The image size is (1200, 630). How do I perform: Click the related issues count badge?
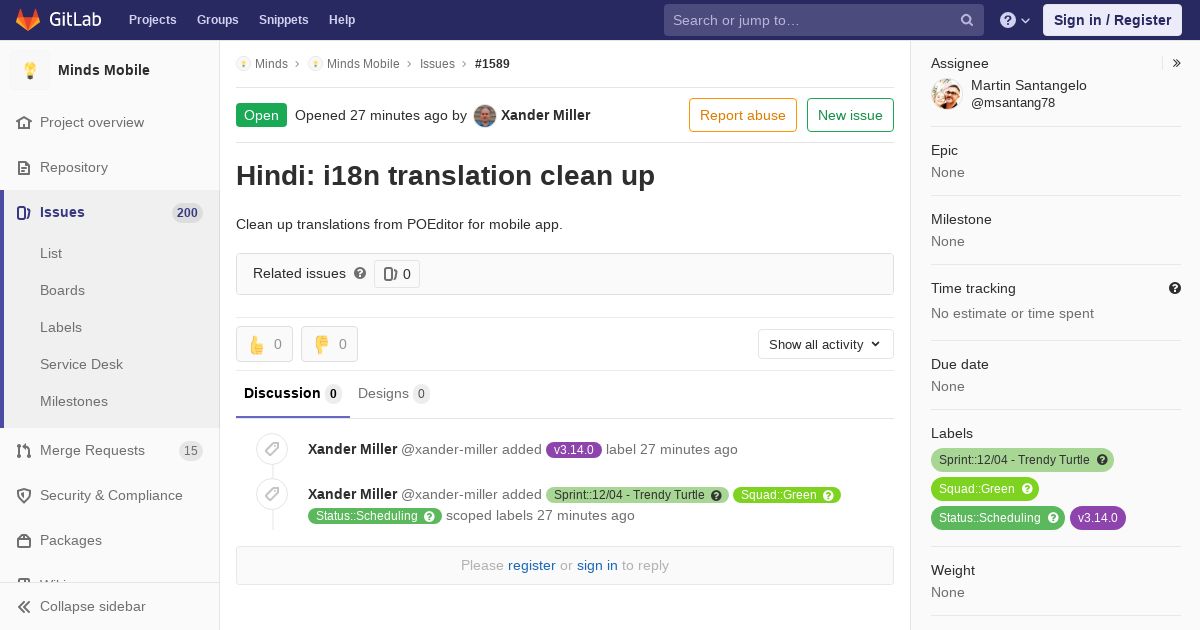pos(397,274)
